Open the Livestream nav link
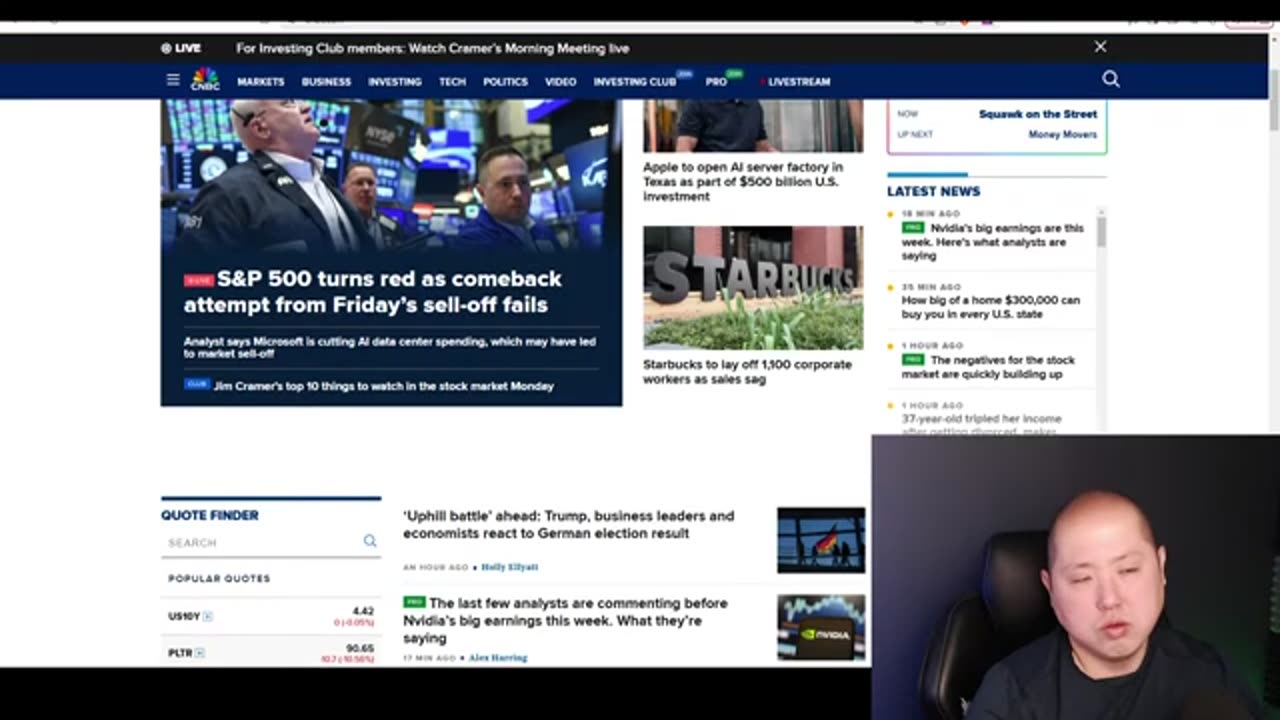Viewport: 1280px width, 720px height. (x=799, y=82)
